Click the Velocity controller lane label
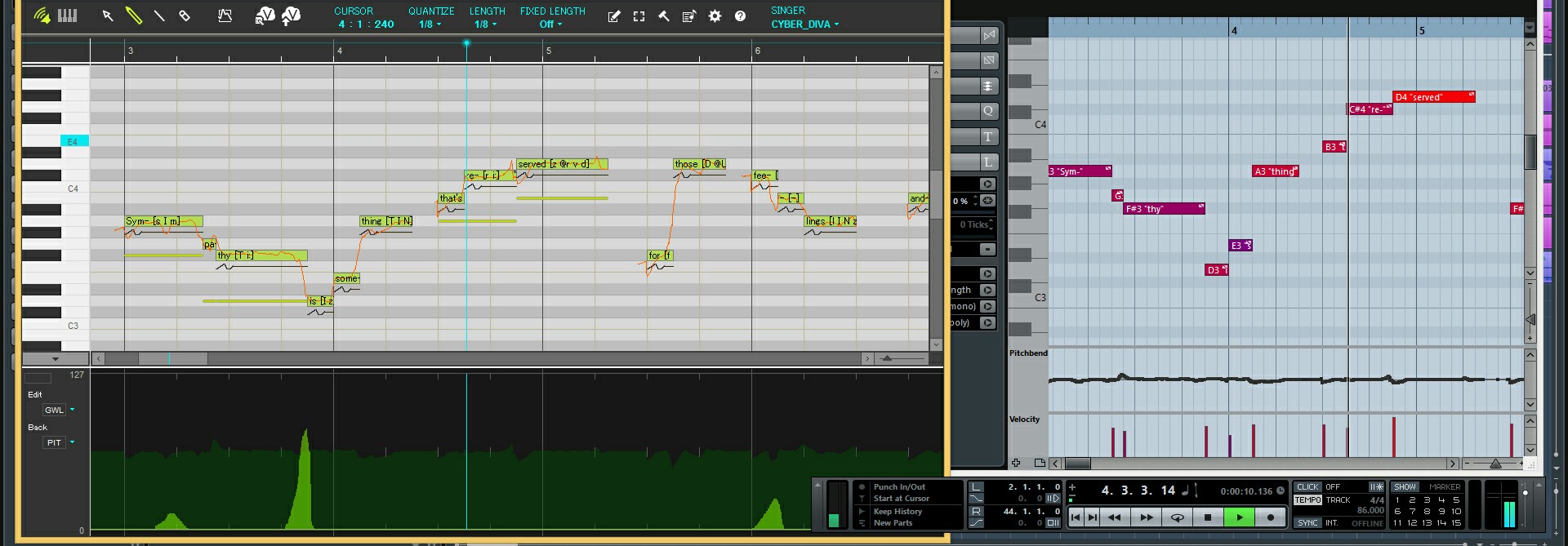 pos(1025,419)
